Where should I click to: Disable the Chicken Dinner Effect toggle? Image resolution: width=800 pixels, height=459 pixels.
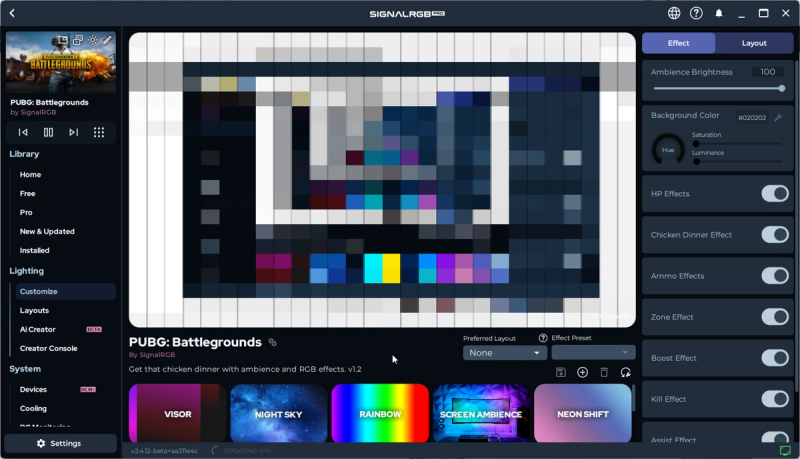point(774,234)
